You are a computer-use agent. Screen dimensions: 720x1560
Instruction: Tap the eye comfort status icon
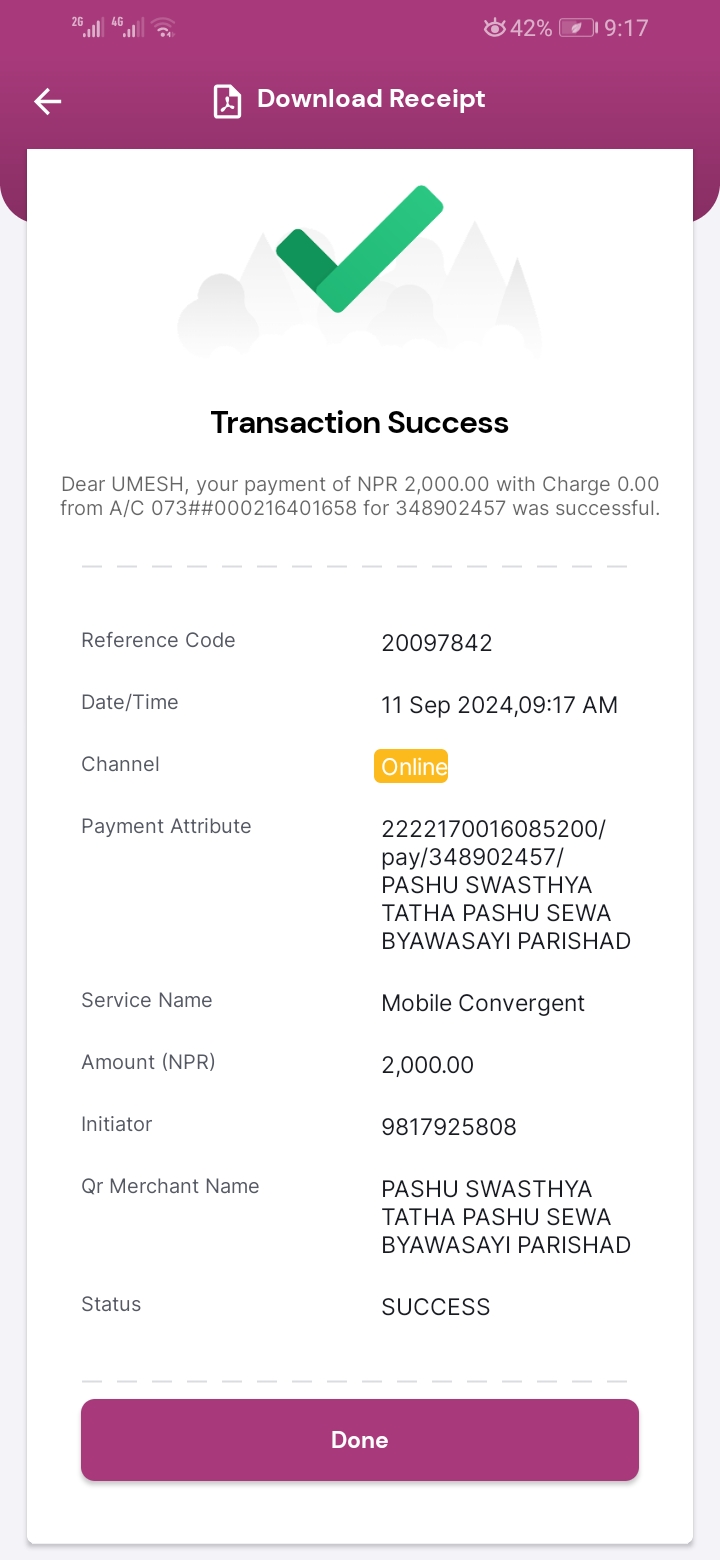(x=494, y=28)
